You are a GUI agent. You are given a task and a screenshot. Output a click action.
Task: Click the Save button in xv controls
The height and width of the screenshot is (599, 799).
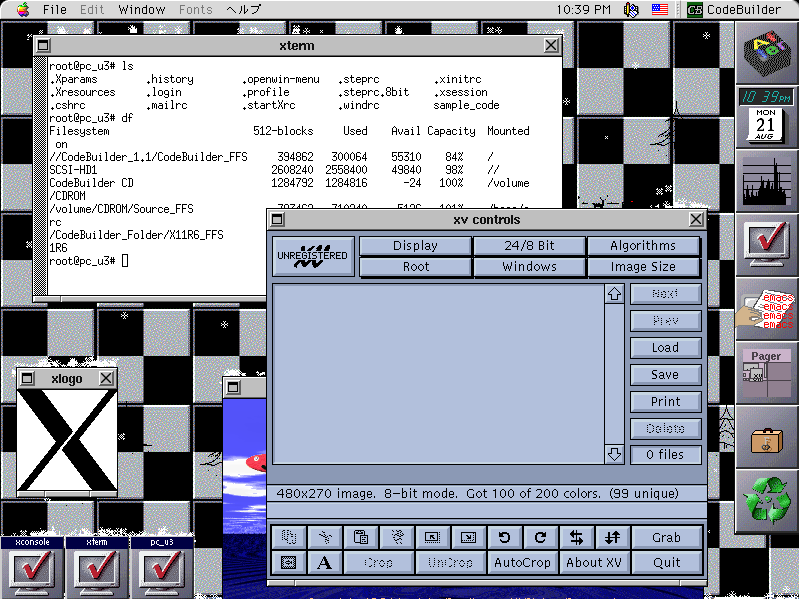point(665,374)
